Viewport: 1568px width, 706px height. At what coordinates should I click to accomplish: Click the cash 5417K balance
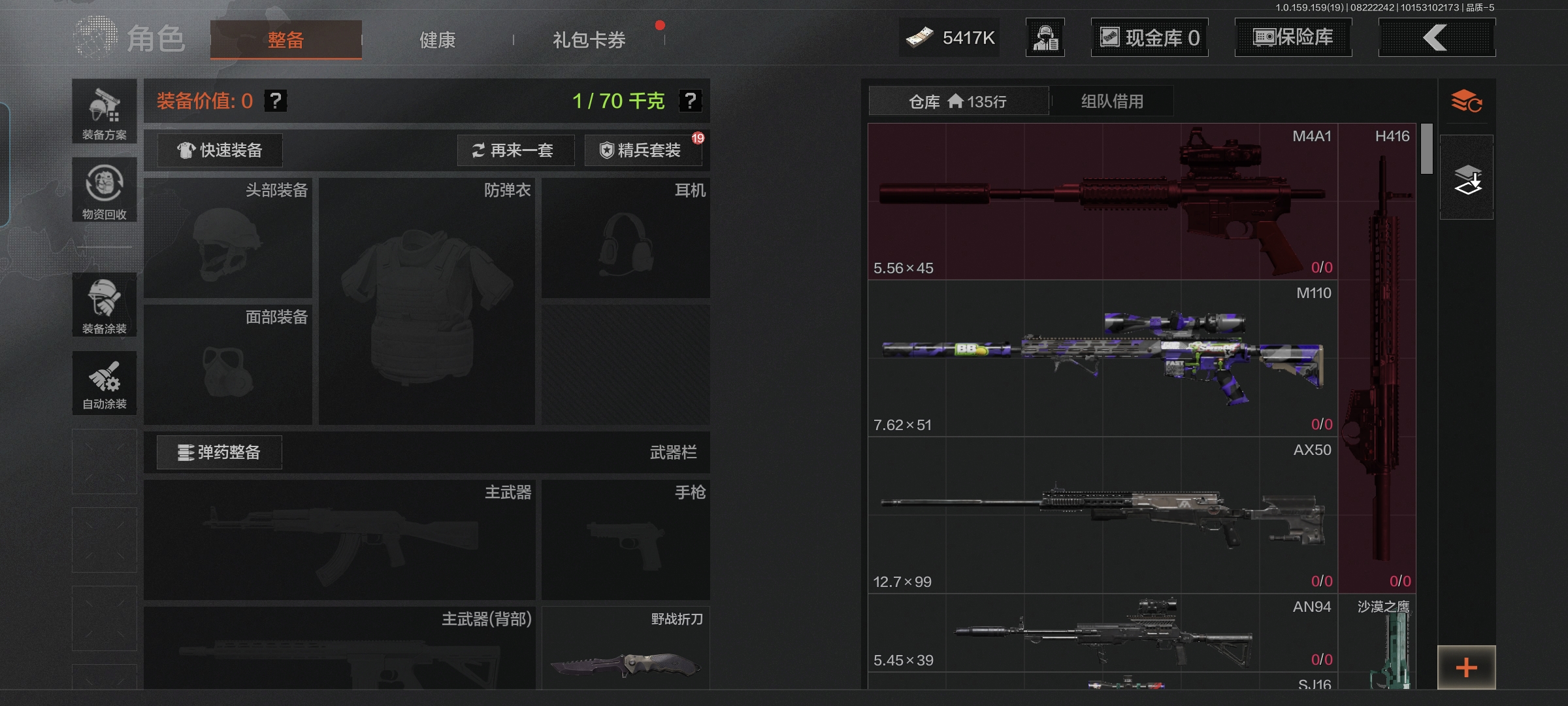point(949,37)
